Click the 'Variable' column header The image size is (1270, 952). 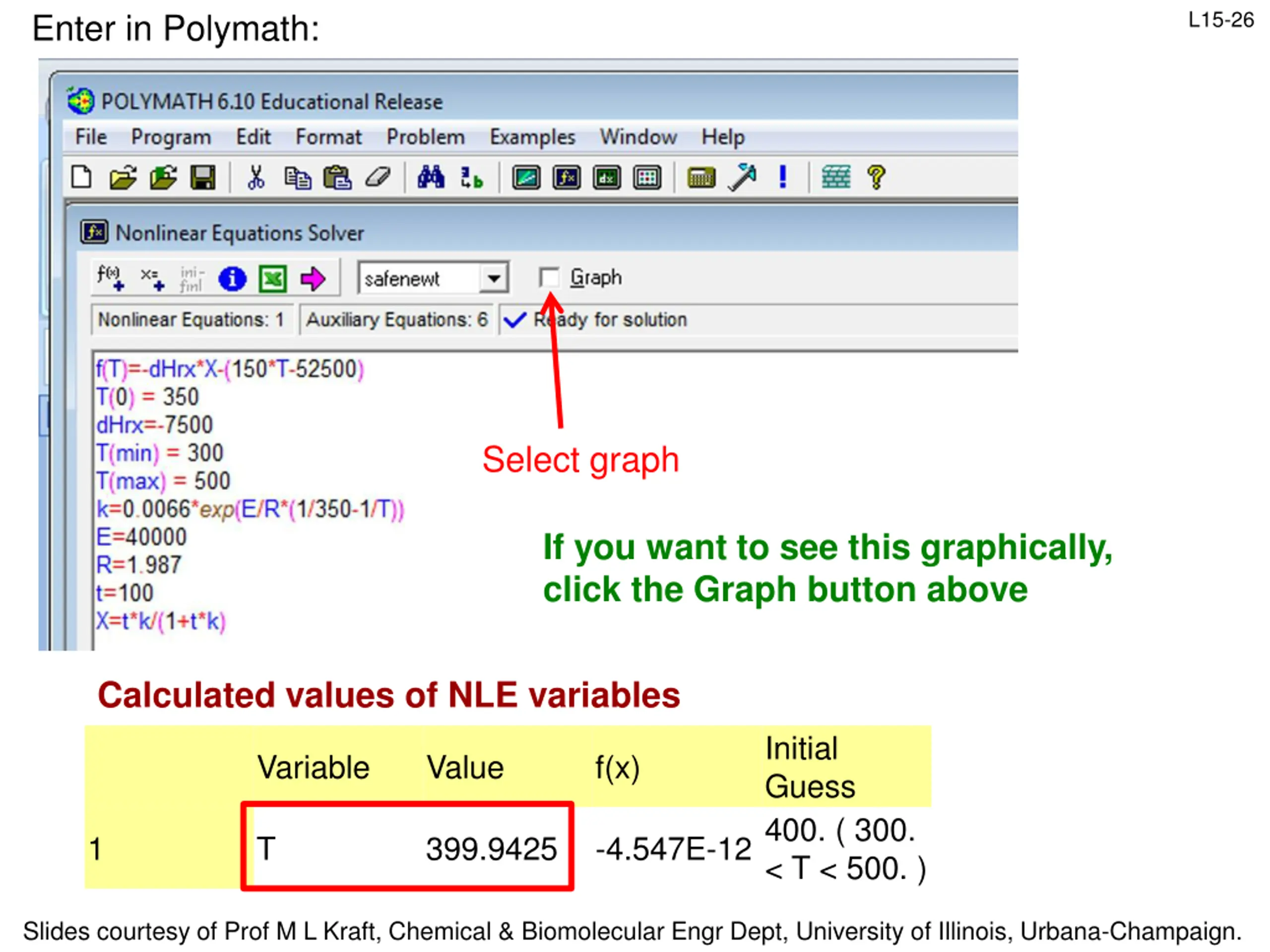pos(314,768)
